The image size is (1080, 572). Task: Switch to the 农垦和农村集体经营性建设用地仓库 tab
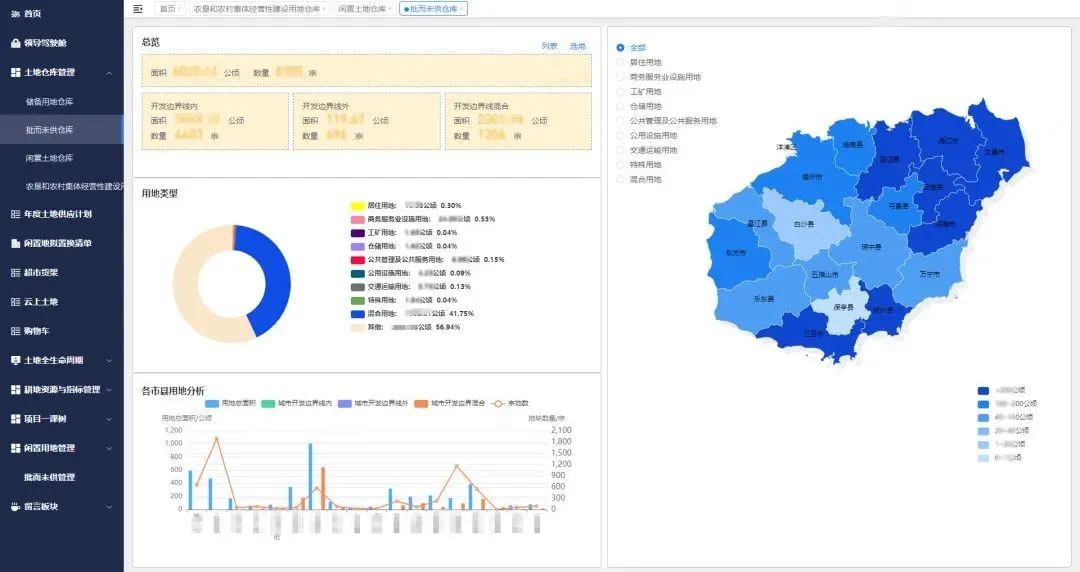tap(259, 9)
